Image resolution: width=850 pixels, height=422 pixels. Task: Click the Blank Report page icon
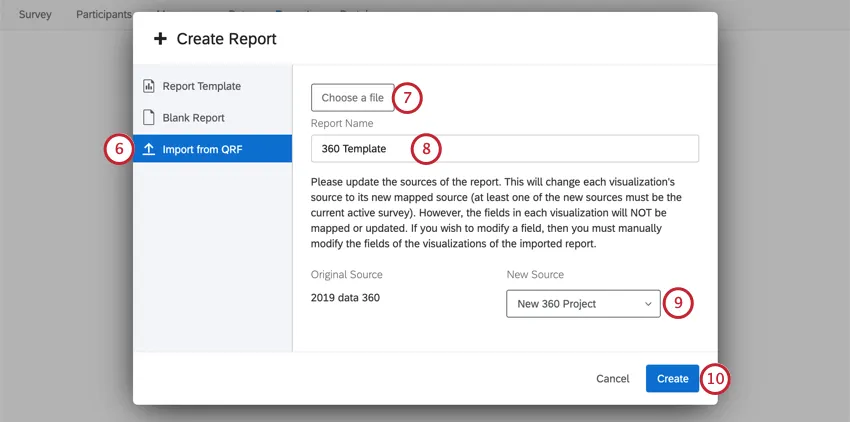click(149, 117)
